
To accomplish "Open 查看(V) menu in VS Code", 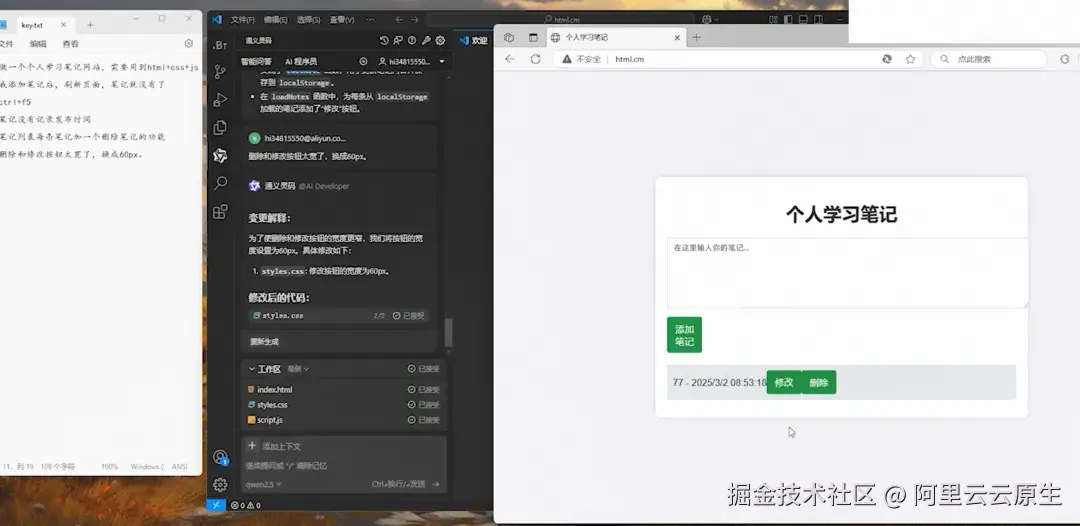I will click(342, 19).
